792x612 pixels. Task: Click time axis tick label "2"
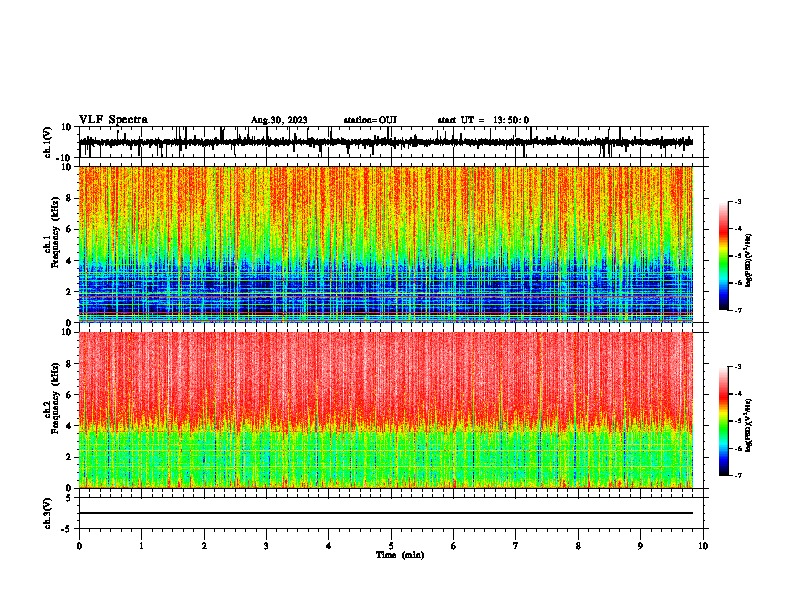tap(204, 546)
